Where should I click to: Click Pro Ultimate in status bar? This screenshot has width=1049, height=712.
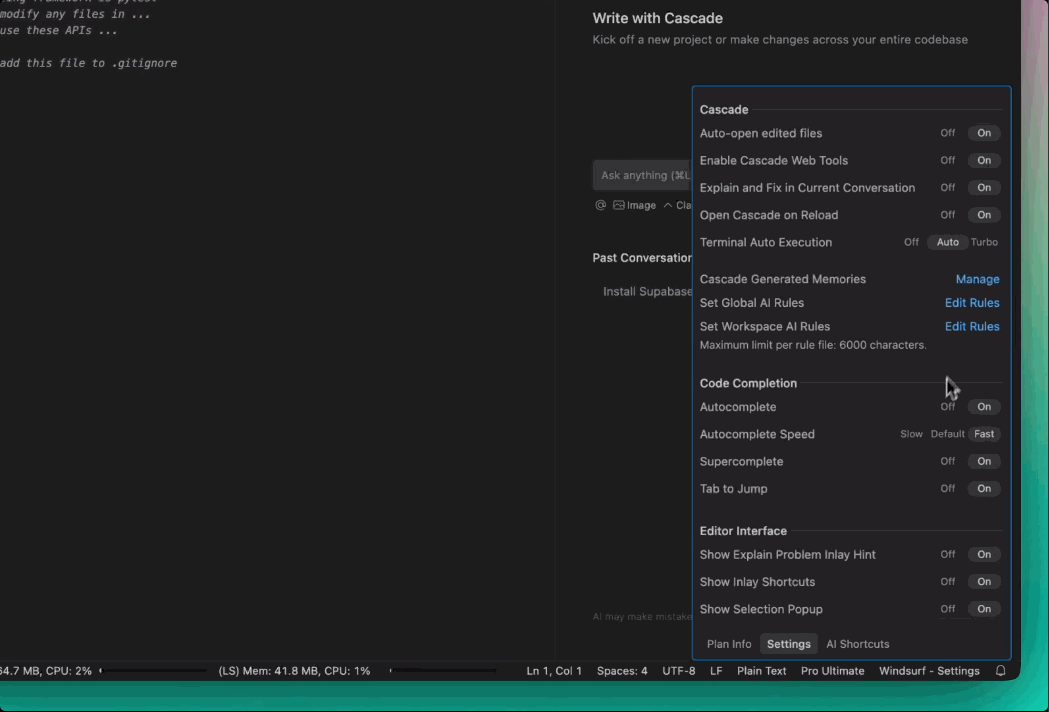pyautogui.click(x=832, y=671)
